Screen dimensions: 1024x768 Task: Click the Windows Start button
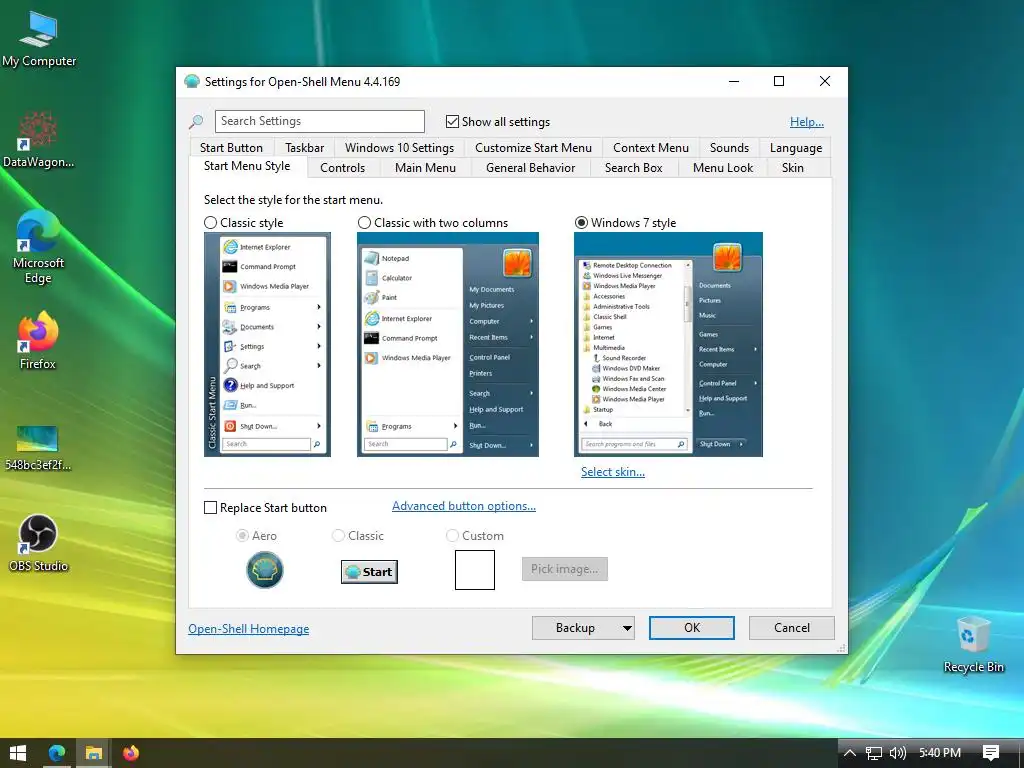click(18, 753)
